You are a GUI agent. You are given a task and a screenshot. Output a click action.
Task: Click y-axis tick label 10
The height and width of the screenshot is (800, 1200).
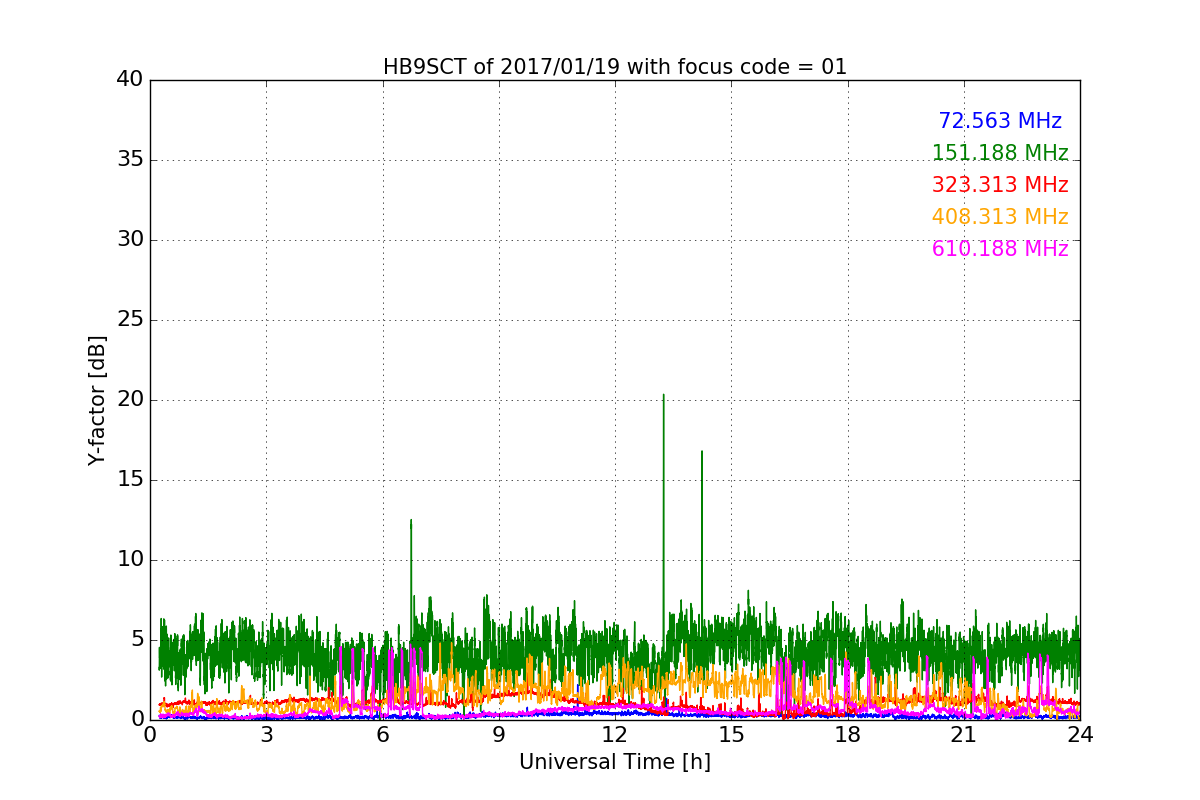tap(130, 560)
